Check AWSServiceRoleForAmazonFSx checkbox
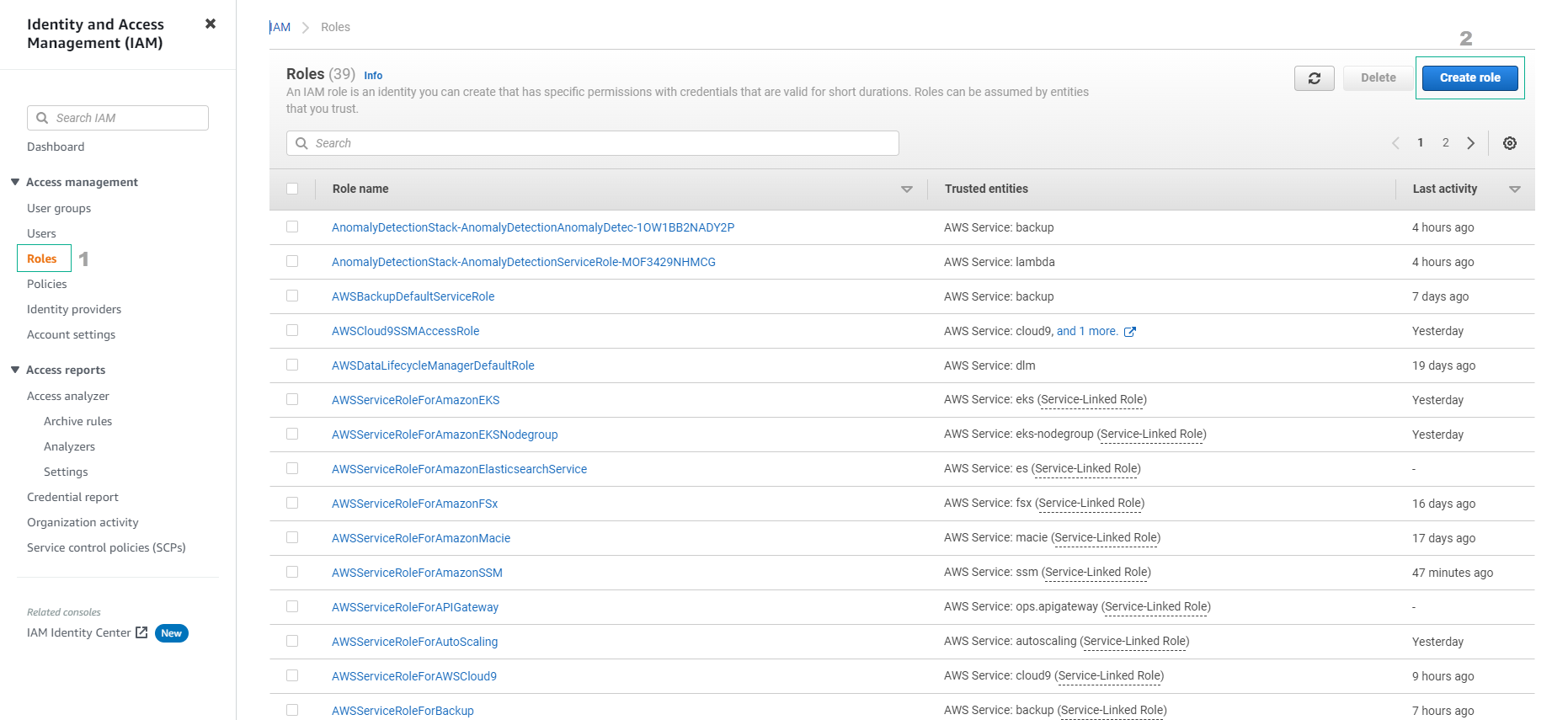 292,503
